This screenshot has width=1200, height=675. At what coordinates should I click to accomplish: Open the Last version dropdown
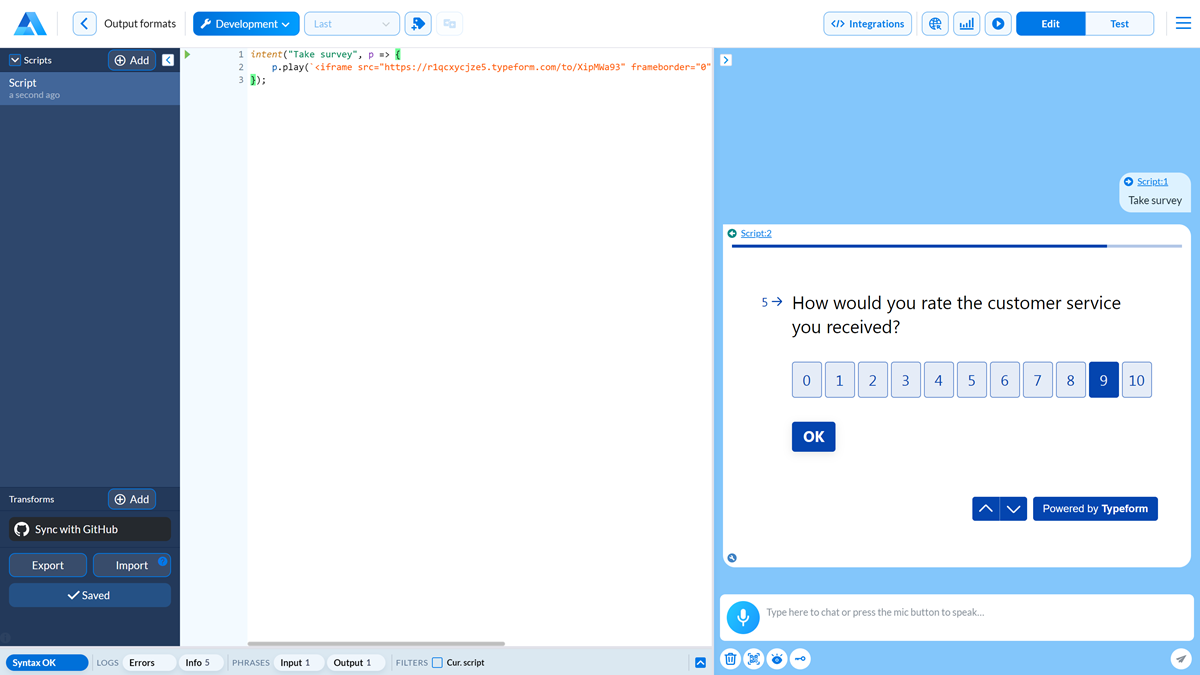coord(351,24)
